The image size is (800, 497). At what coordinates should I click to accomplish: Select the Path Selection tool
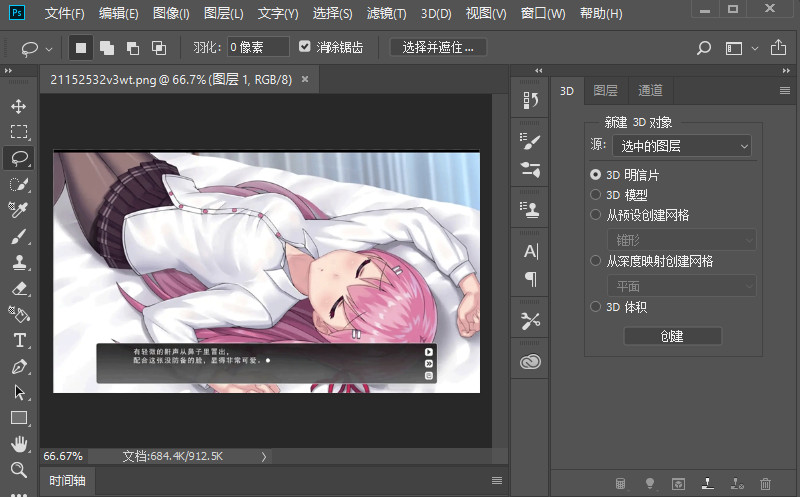coord(19,392)
